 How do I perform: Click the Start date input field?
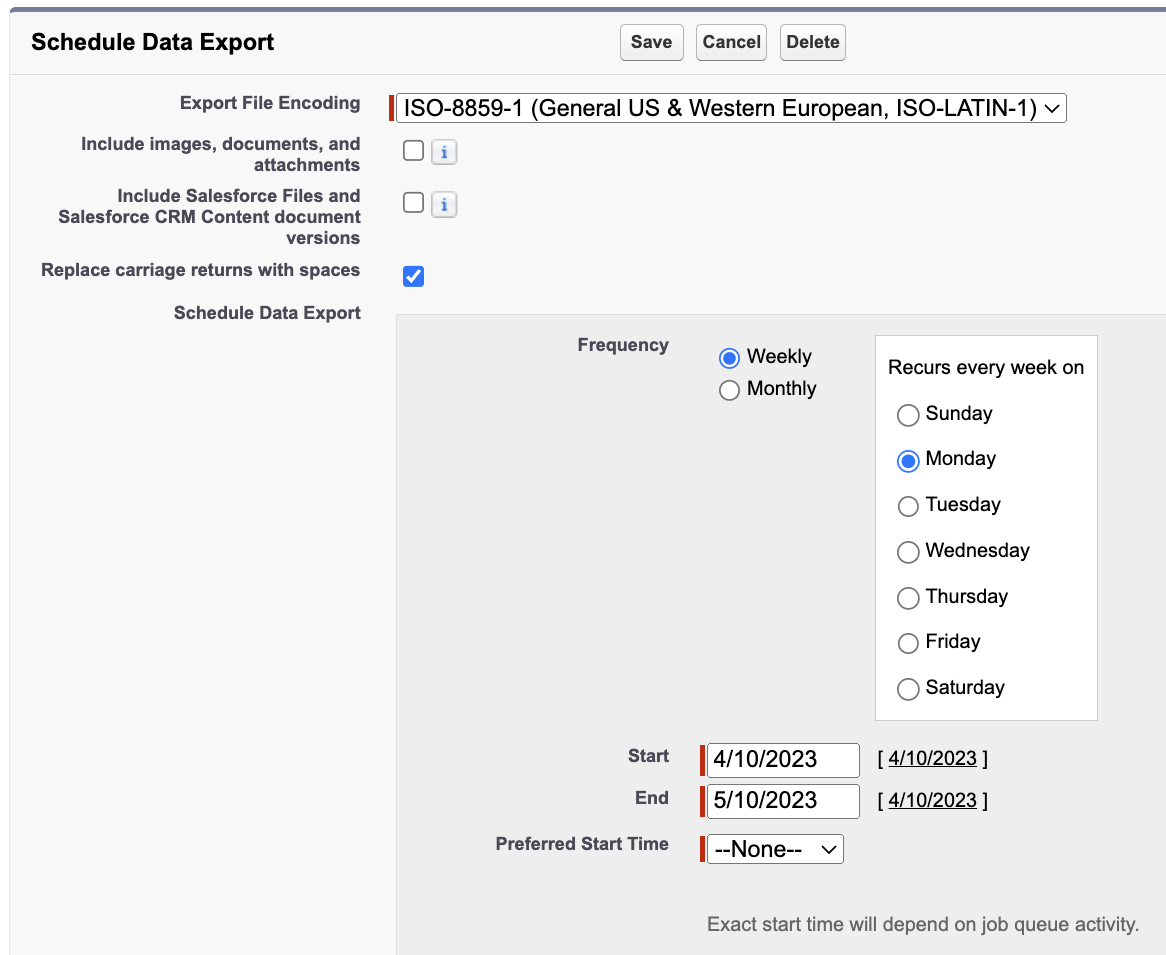783,759
